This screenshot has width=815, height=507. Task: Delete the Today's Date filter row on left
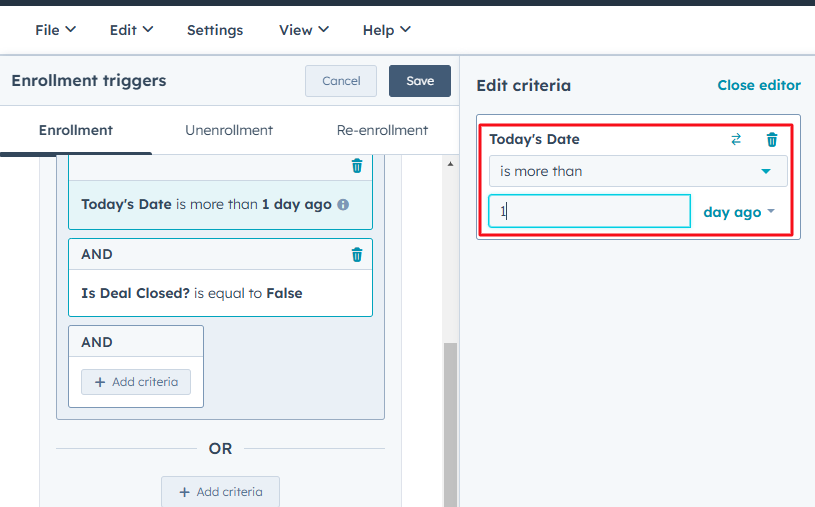click(x=357, y=166)
